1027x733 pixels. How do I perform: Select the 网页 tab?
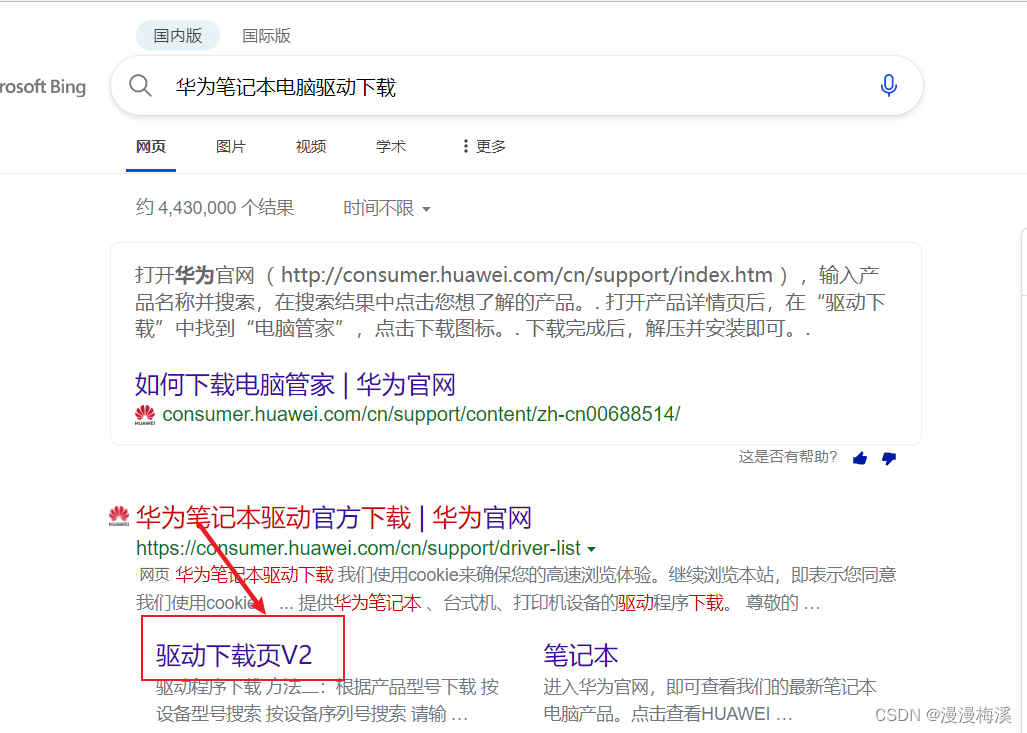point(151,147)
